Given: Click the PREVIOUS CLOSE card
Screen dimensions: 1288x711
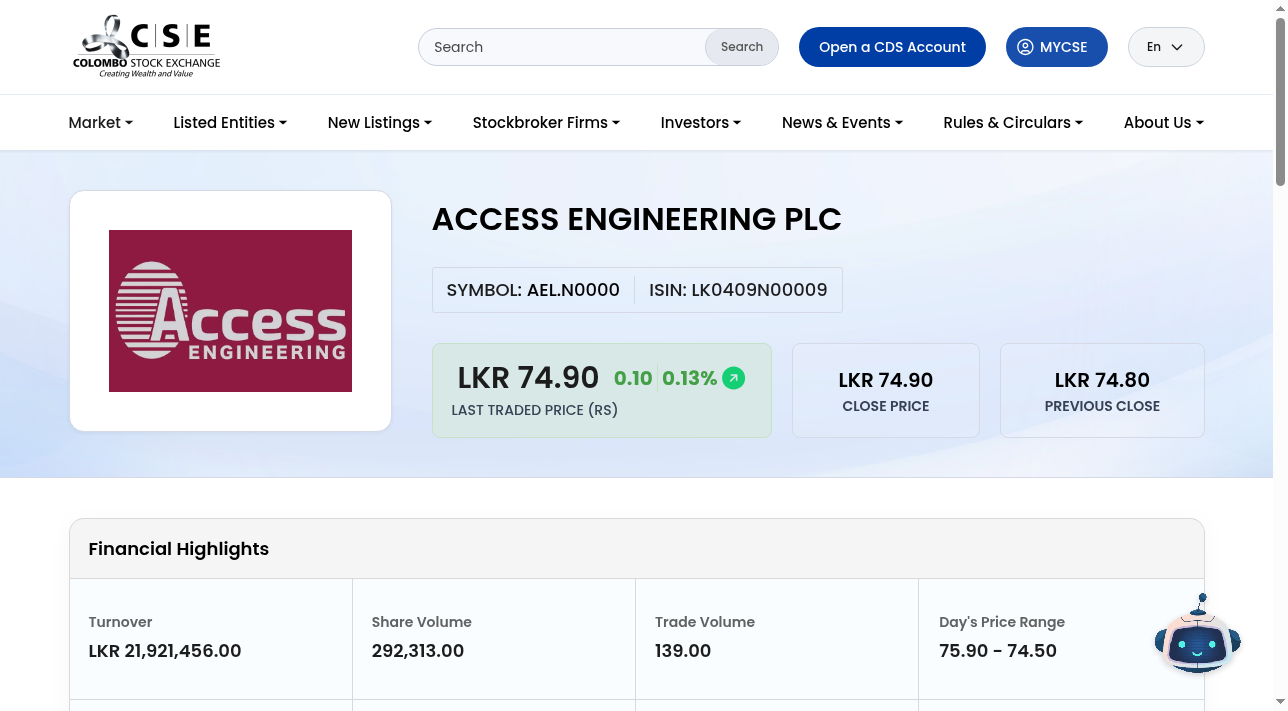Looking at the screenshot, I should pos(1102,390).
